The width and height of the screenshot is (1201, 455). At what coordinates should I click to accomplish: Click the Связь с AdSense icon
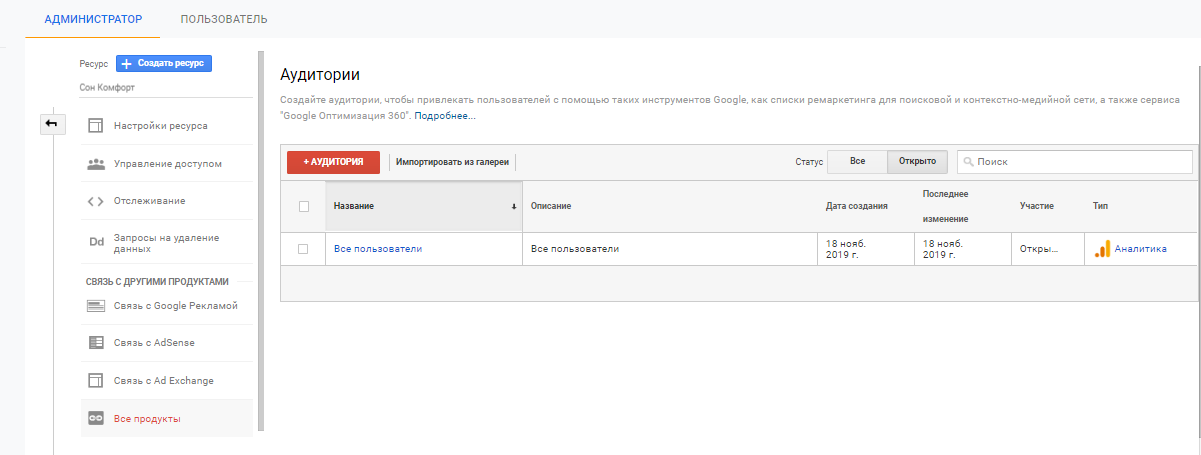pyautogui.click(x=96, y=343)
